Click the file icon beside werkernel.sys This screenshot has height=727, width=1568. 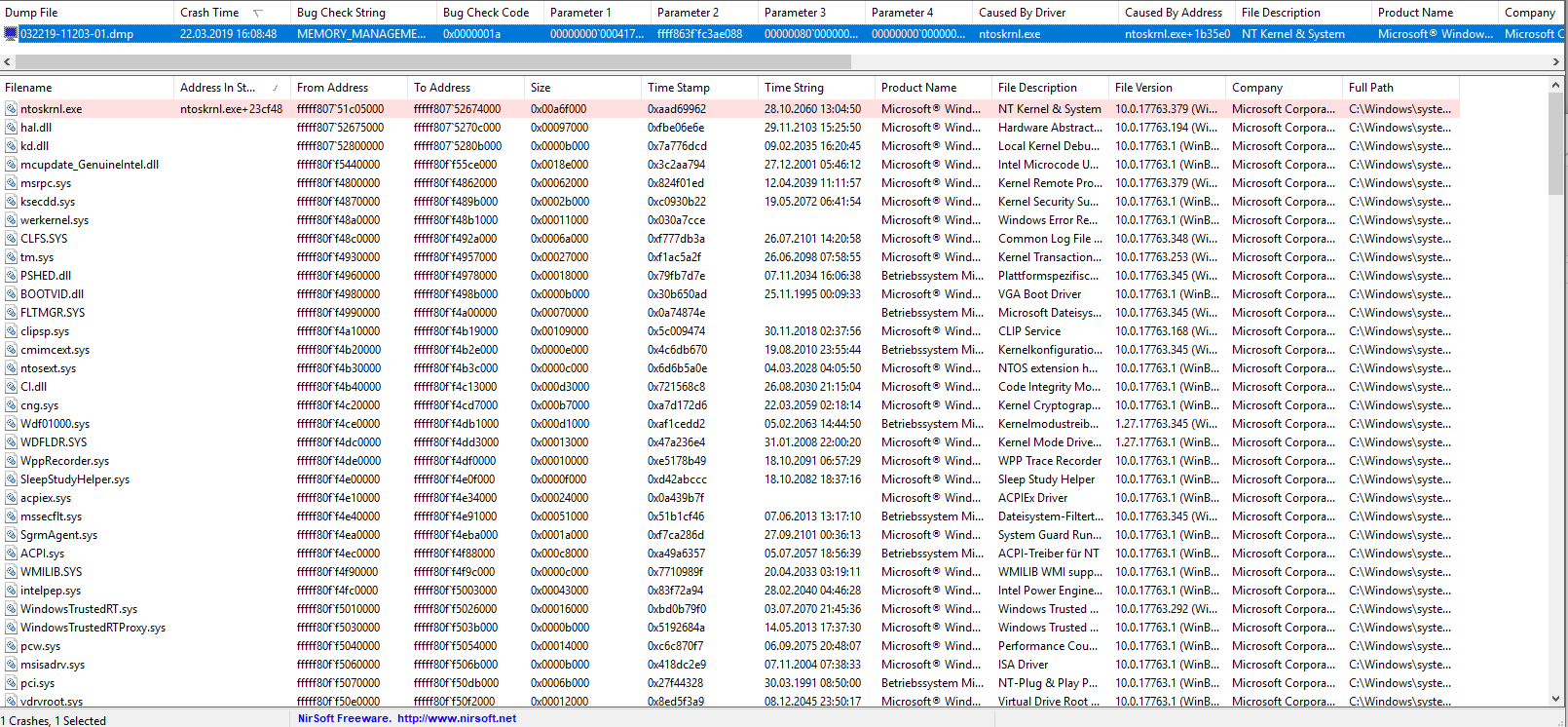coord(11,220)
